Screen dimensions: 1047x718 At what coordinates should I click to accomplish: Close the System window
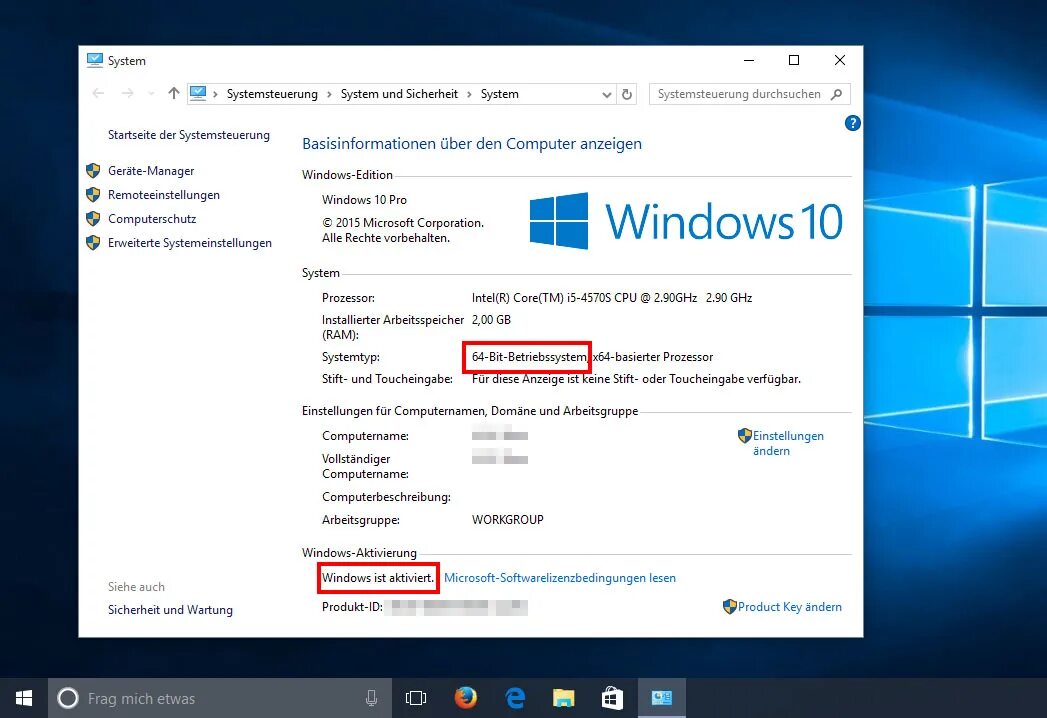[x=840, y=60]
